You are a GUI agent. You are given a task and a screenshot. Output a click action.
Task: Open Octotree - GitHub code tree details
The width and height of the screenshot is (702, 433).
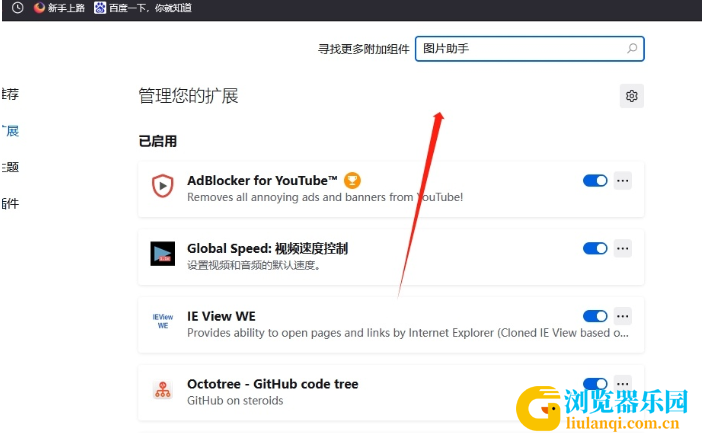(x=273, y=384)
